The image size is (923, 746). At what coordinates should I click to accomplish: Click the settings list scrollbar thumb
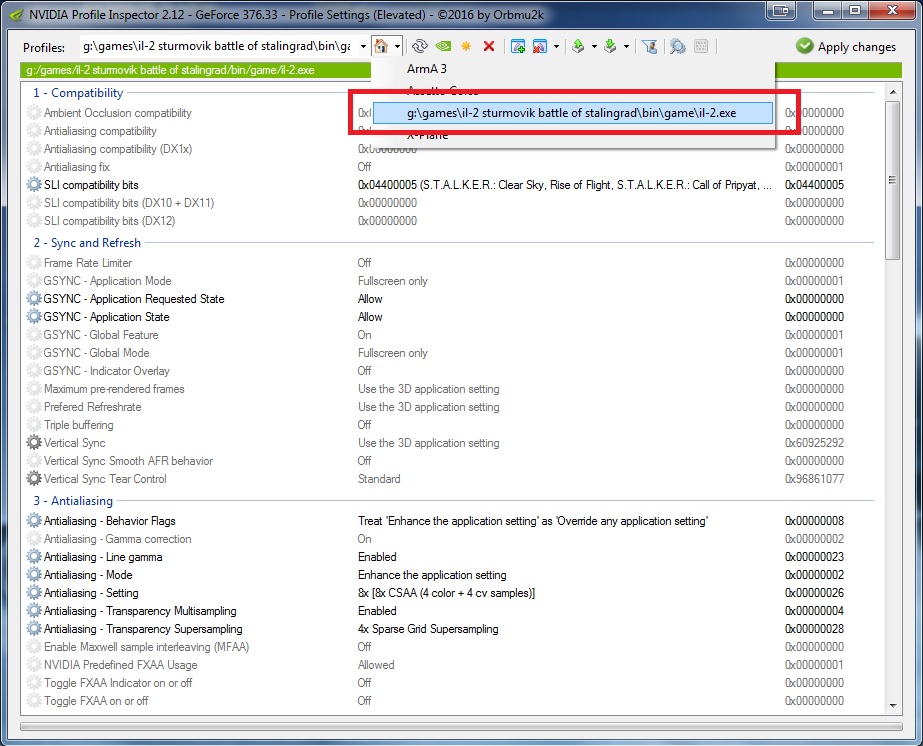pyautogui.click(x=893, y=180)
